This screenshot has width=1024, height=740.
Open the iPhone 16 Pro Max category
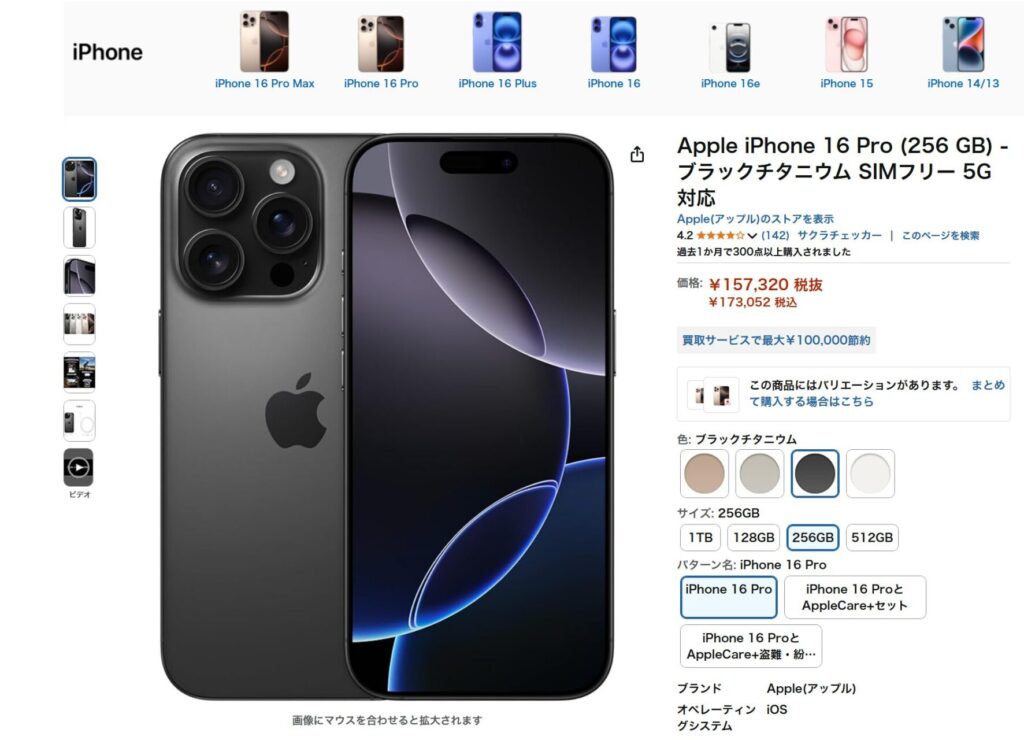(x=264, y=50)
